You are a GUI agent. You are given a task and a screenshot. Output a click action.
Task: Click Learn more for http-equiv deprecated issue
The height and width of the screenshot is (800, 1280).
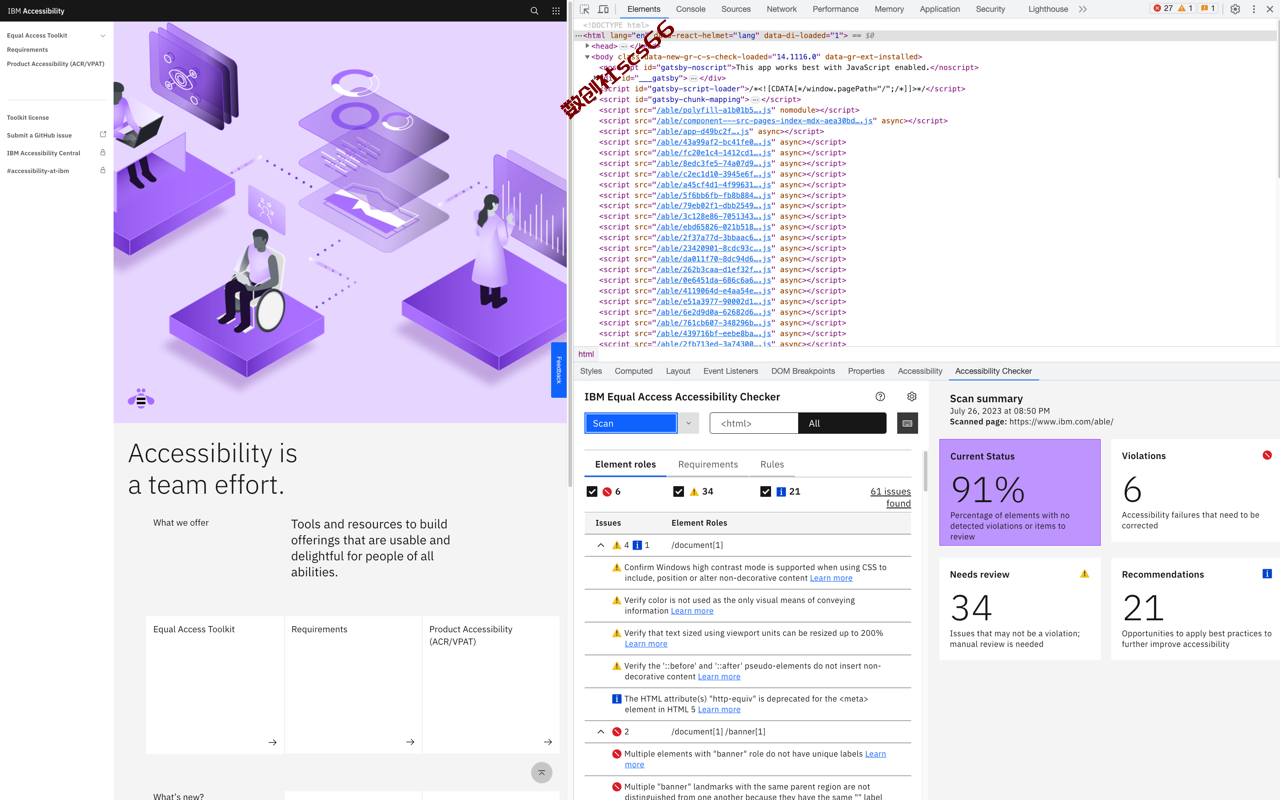pyautogui.click(x=719, y=709)
